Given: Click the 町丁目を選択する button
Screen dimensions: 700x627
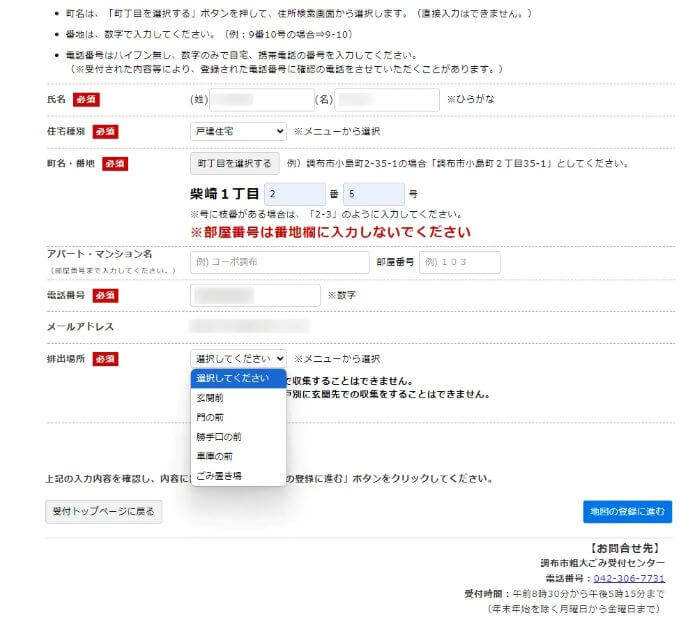Looking at the screenshot, I should [235, 163].
